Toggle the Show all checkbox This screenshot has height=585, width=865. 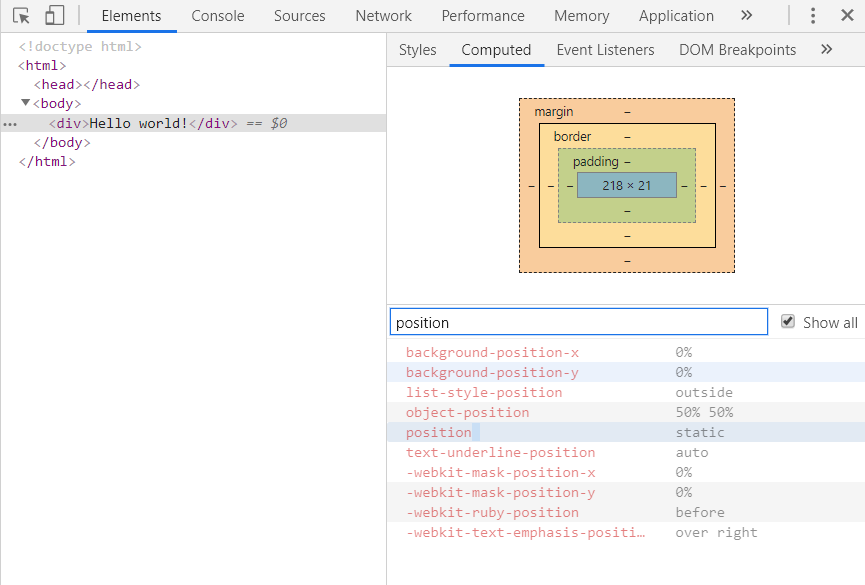point(788,321)
